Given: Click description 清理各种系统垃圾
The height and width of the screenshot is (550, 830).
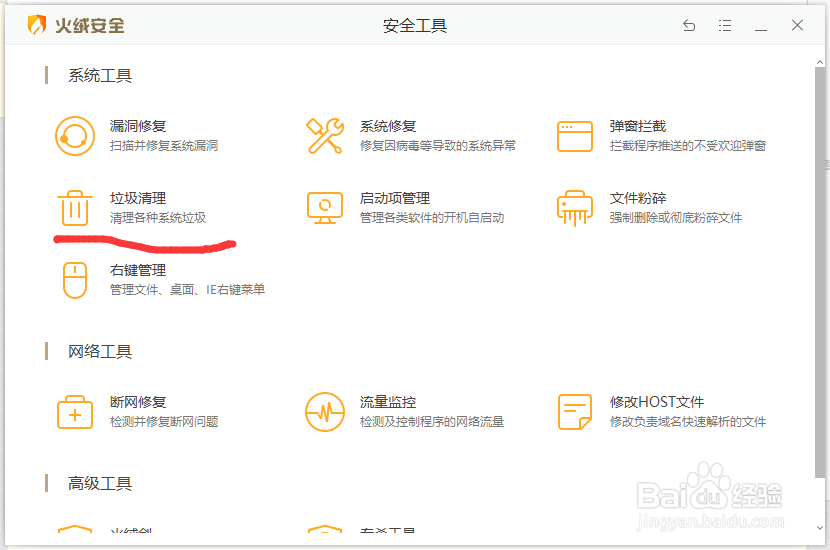Looking at the screenshot, I should point(158,218).
